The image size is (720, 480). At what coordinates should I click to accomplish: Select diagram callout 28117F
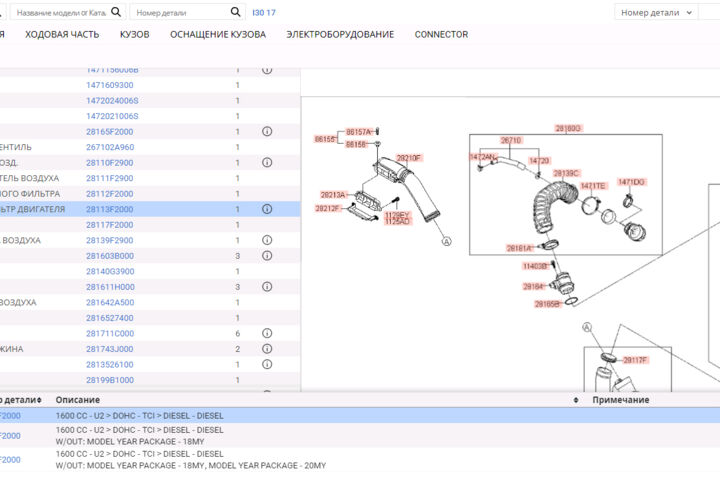tap(635, 360)
